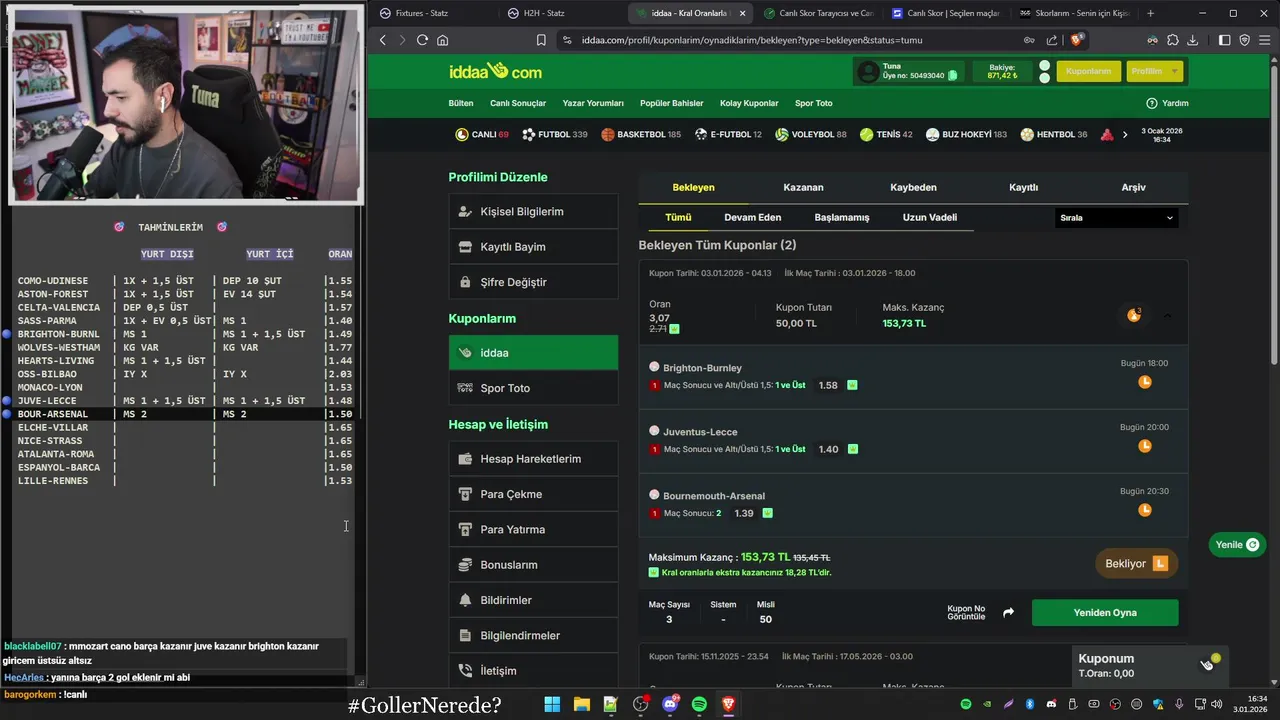Click the page vertical scrollbar
Viewport: 1280px width, 720px height.
coord(1273,215)
